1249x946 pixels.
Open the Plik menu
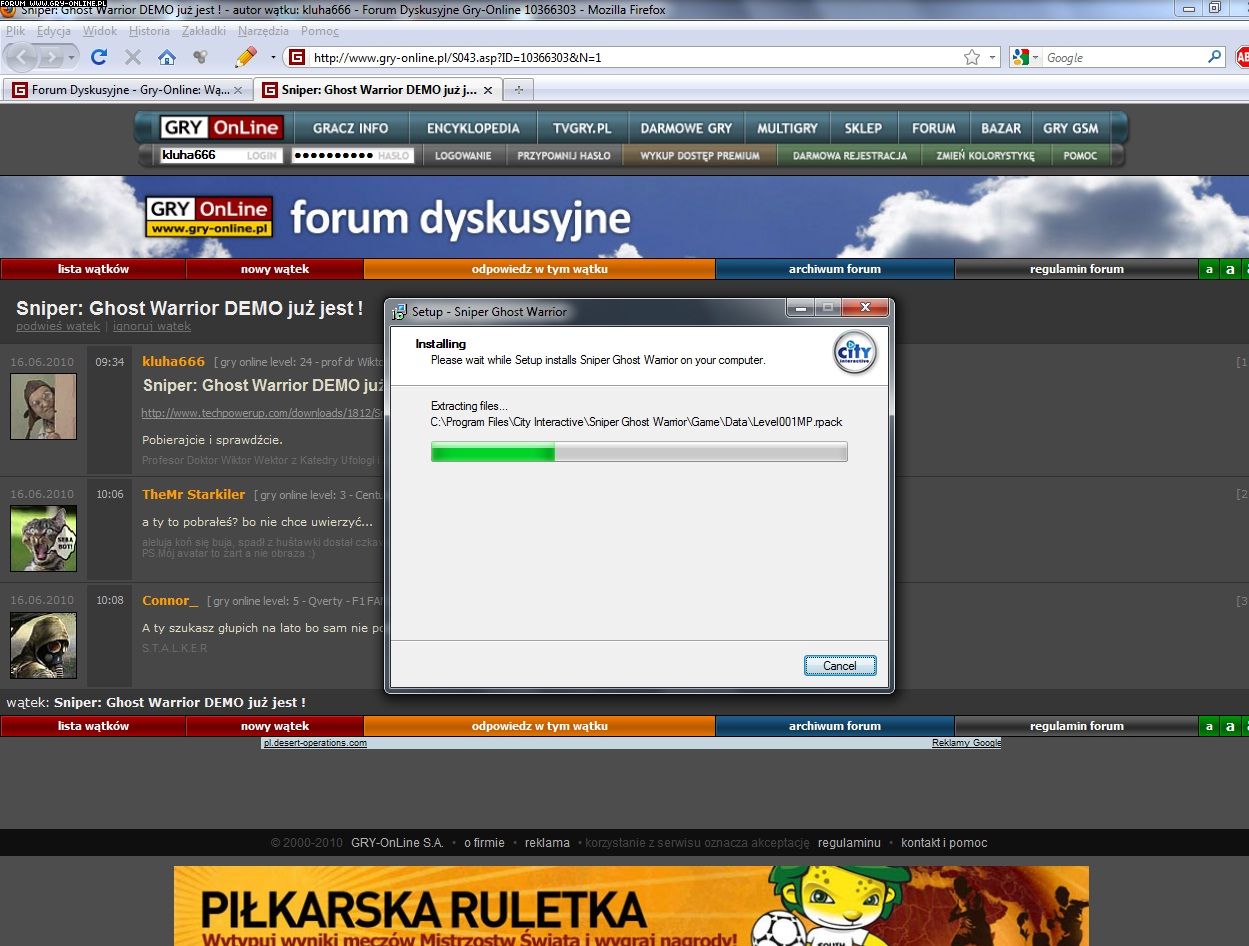[x=15, y=31]
